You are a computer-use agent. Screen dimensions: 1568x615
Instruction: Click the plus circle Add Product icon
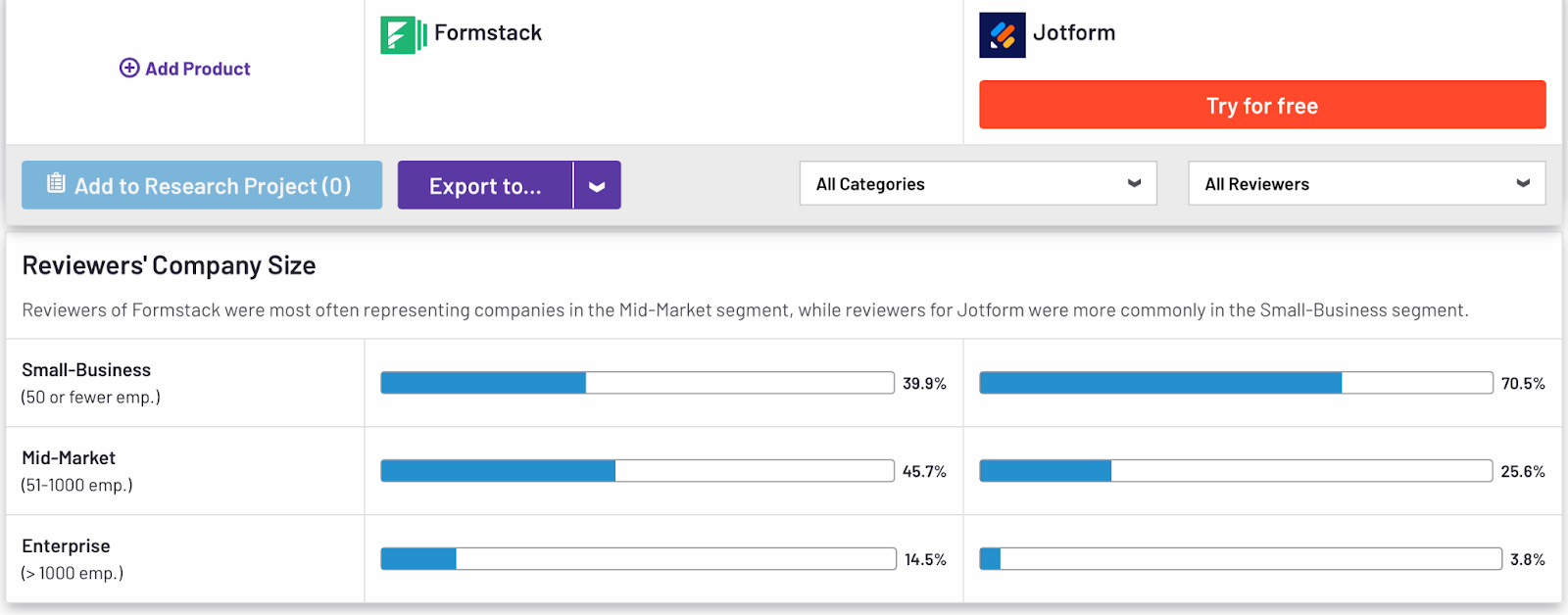(x=129, y=68)
